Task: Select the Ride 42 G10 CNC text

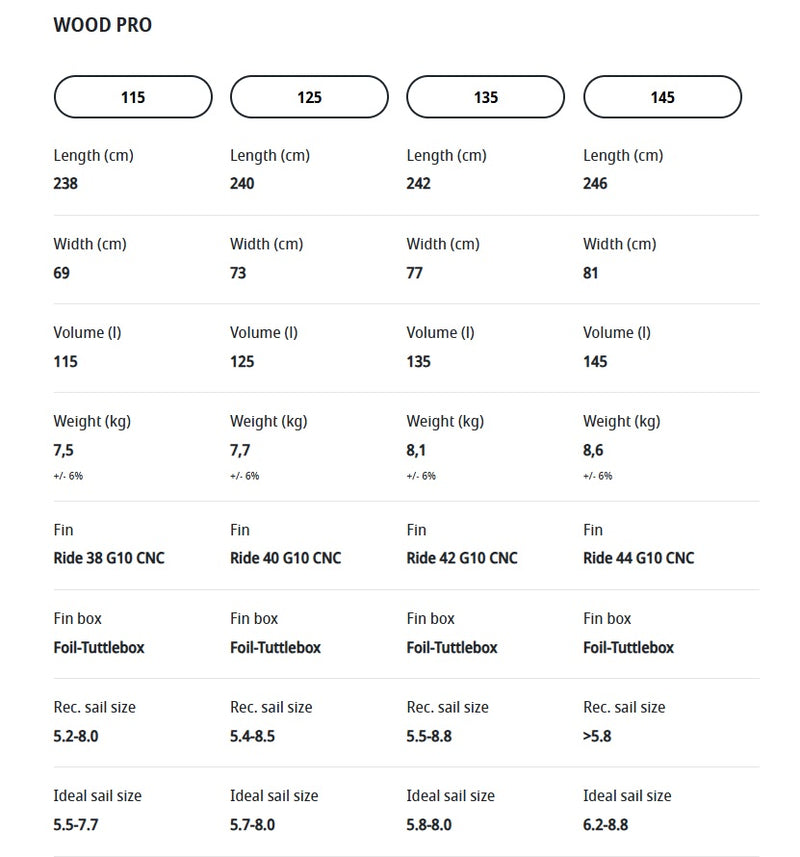Action: (x=462, y=558)
